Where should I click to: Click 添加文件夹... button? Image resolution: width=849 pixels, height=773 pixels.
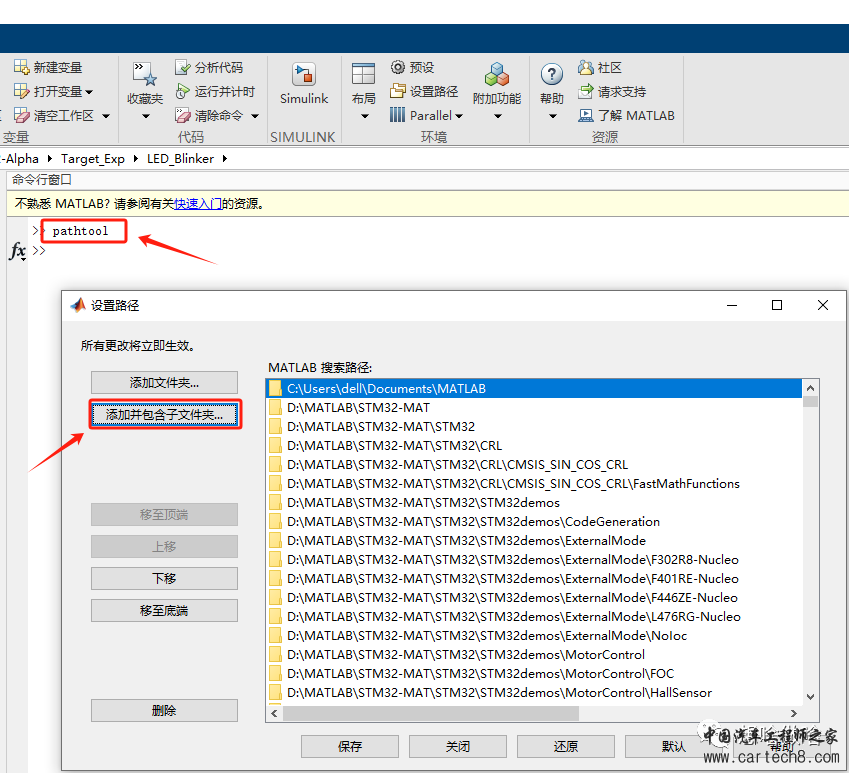164,383
